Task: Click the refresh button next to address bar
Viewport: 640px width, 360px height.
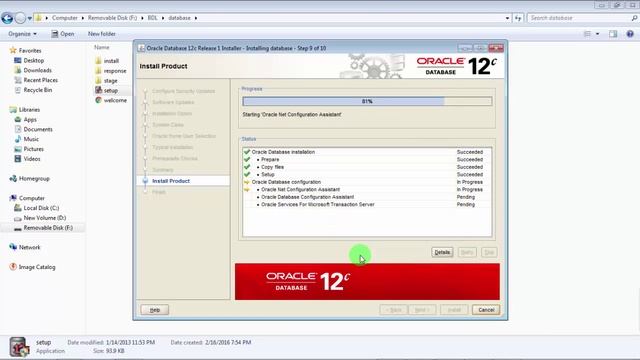Action: [x=518, y=18]
